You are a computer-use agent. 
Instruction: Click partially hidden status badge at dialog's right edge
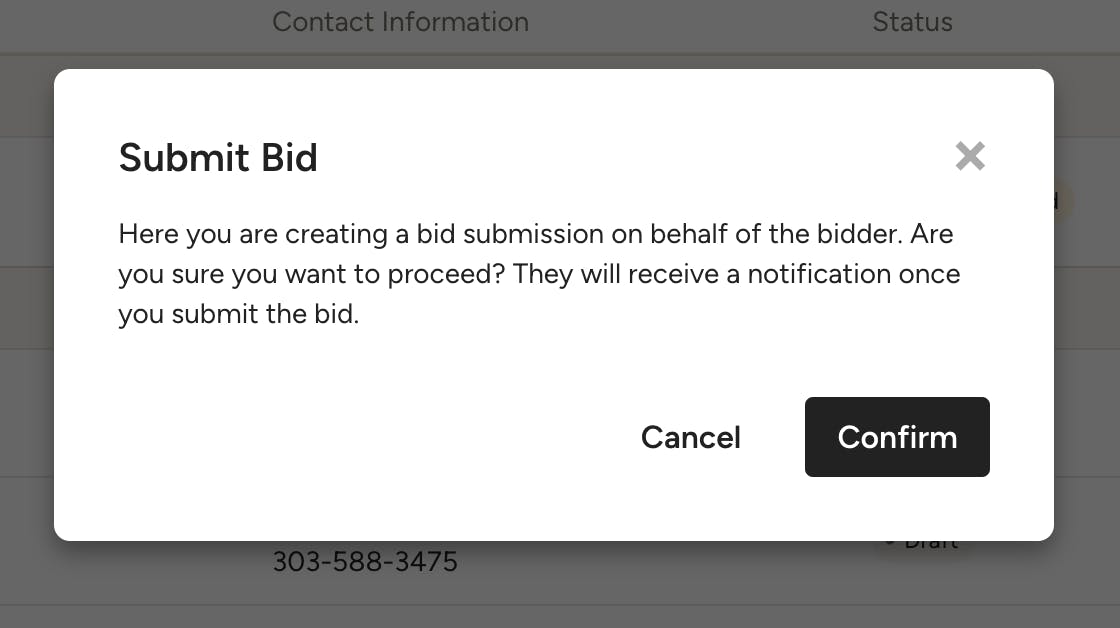pos(1062,202)
